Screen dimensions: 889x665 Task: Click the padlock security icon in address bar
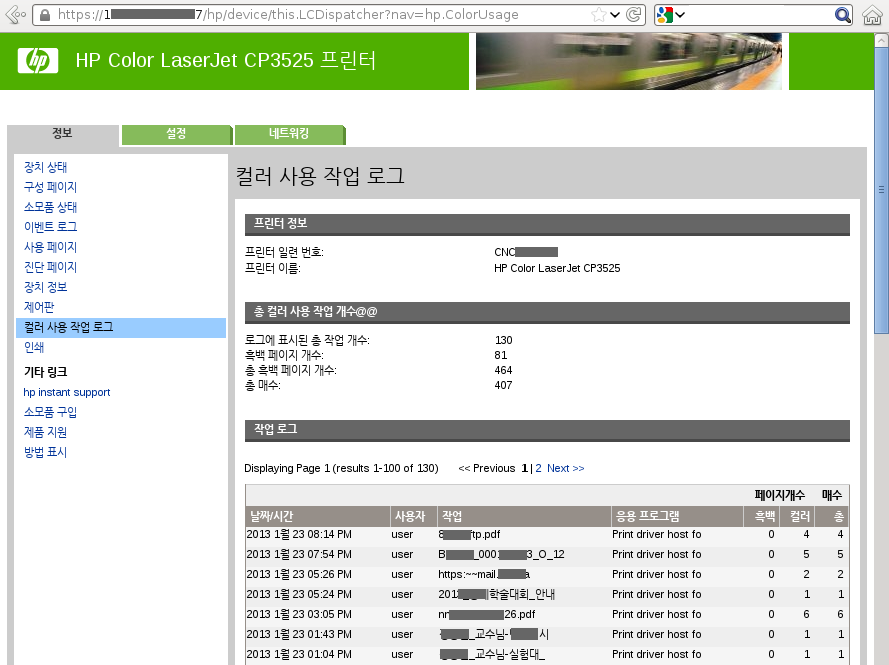point(45,15)
